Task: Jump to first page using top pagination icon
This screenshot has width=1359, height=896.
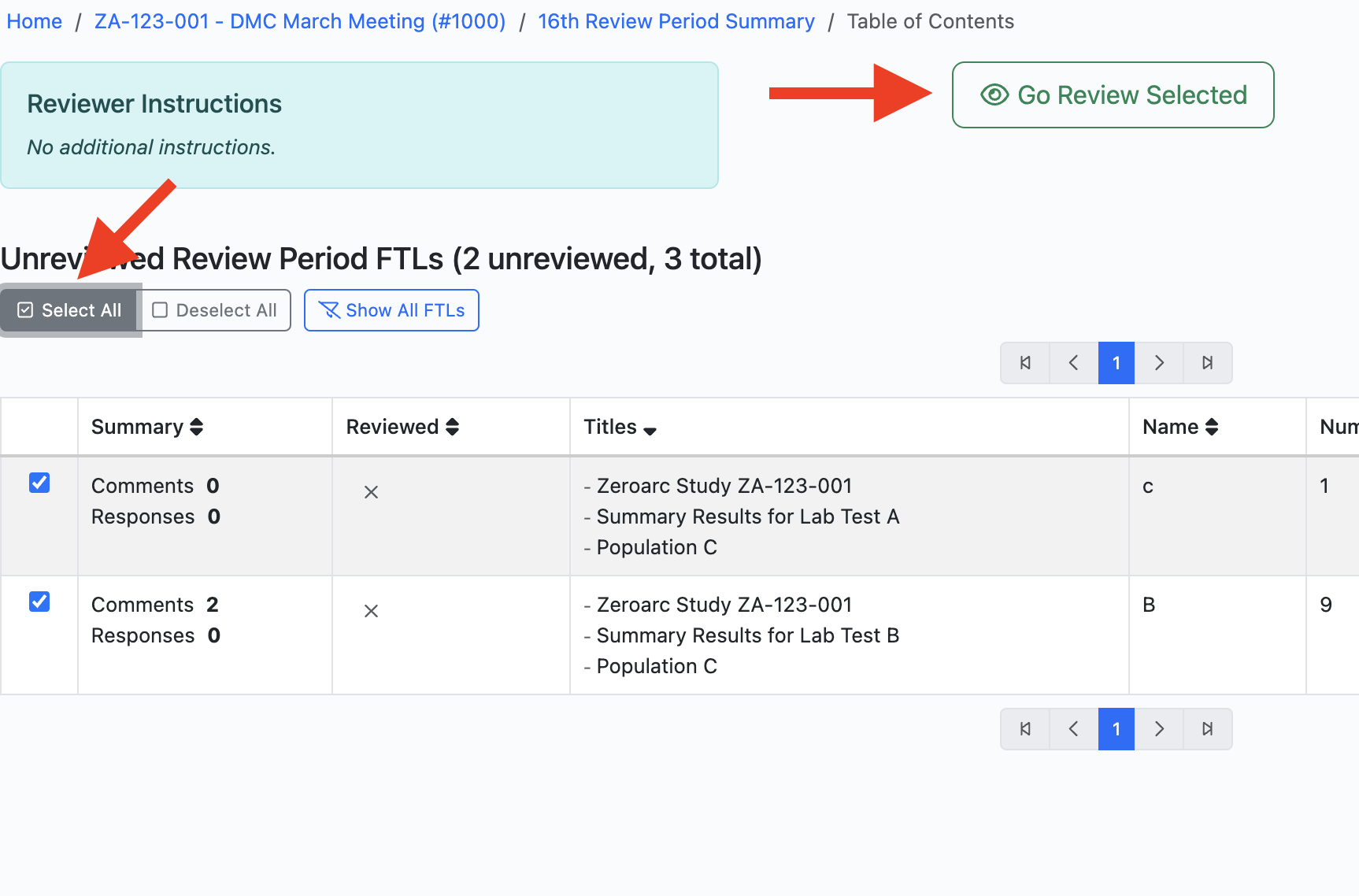Action: click(x=1024, y=363)
